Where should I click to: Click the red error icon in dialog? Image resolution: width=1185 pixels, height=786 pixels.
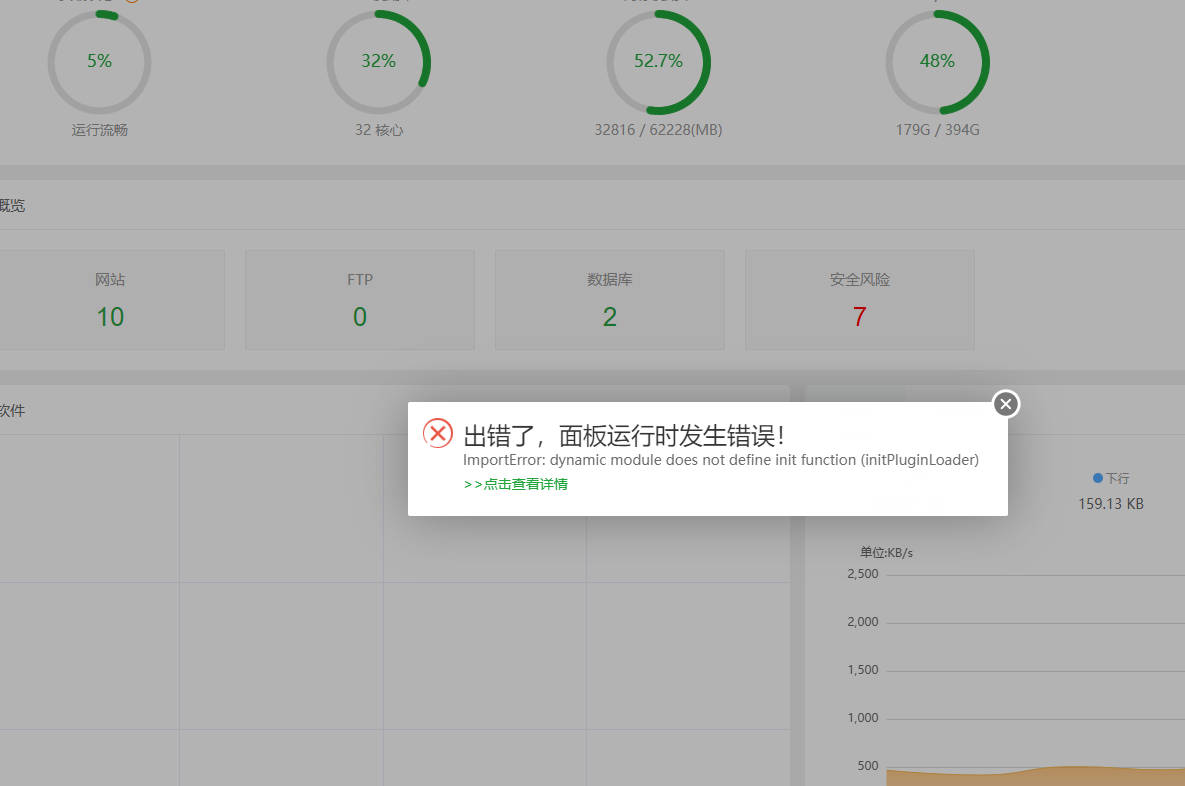click(438, 433)
